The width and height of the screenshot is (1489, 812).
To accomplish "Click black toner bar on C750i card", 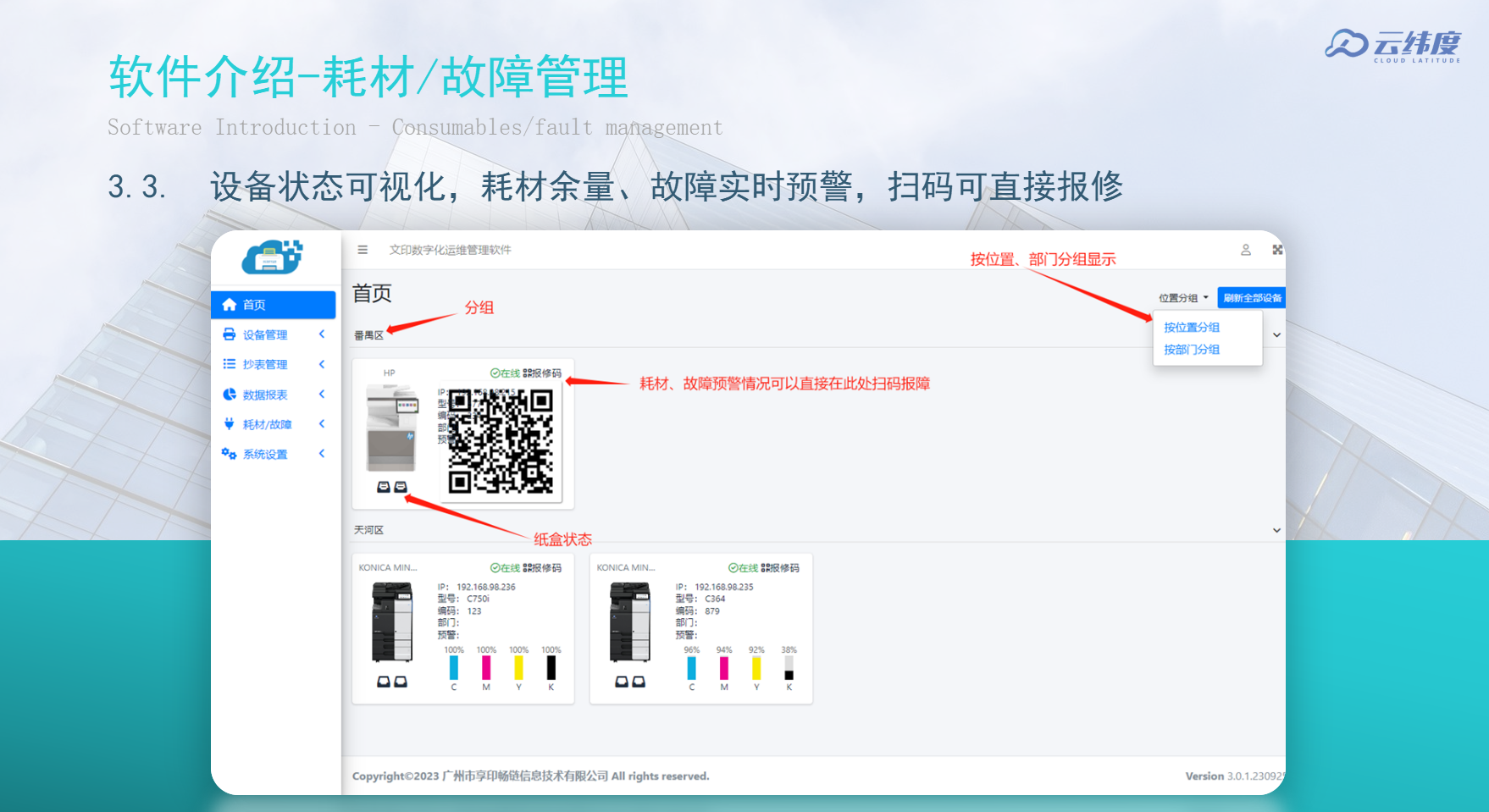I will click(551, 667).
